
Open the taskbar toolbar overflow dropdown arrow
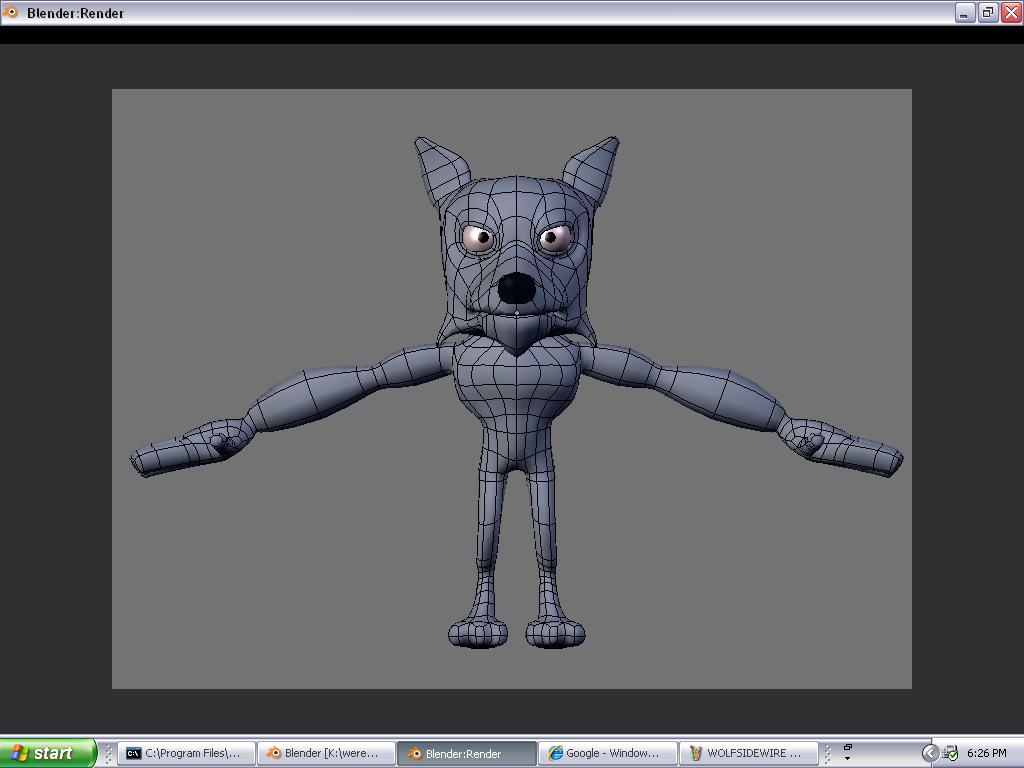coord(848,758)
